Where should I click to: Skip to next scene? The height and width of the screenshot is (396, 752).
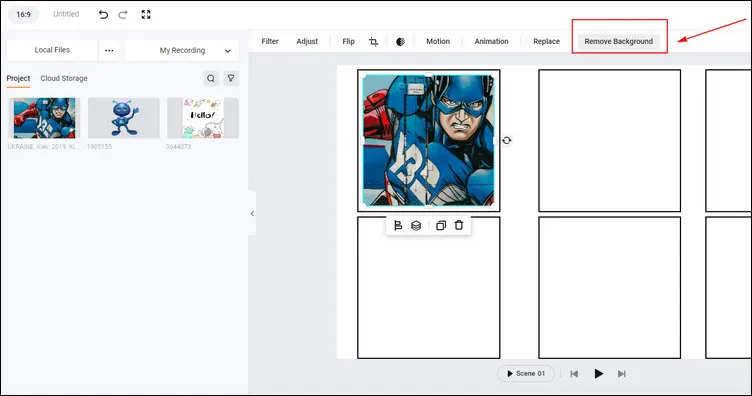pyautogui.click(x=622, y=374)
